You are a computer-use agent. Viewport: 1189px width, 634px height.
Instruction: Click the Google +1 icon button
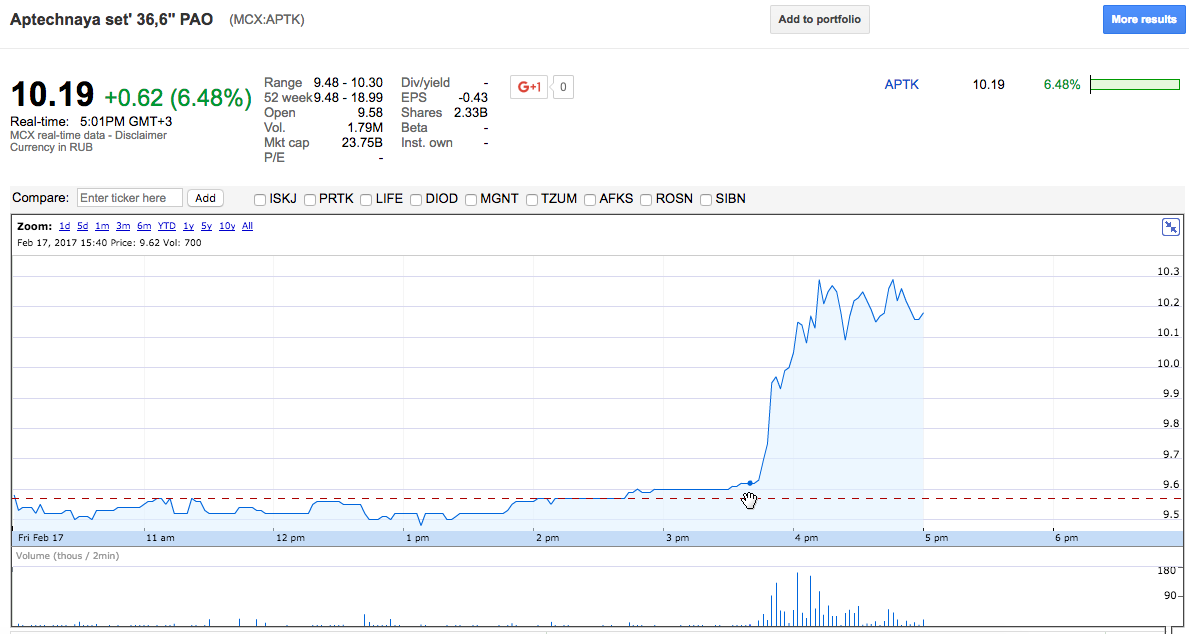click(x=529, y=87)
